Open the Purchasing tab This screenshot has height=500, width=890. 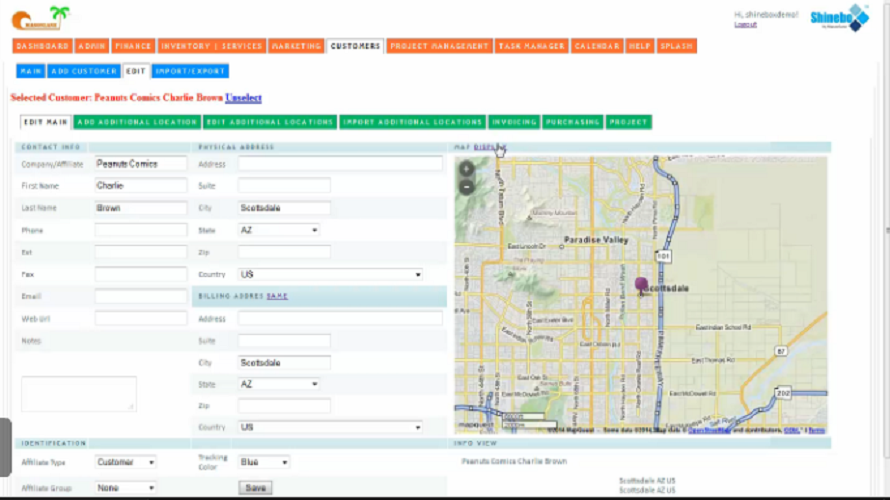573,122
